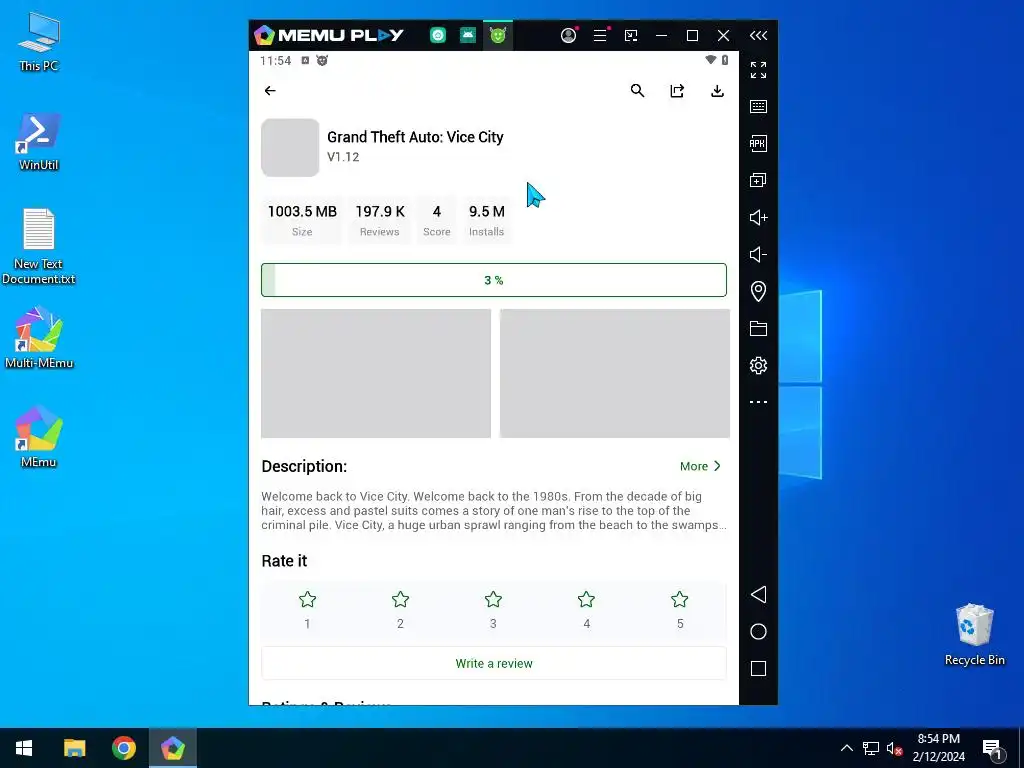
Task: Tap the Android home circle button
Action: point(758,632)
